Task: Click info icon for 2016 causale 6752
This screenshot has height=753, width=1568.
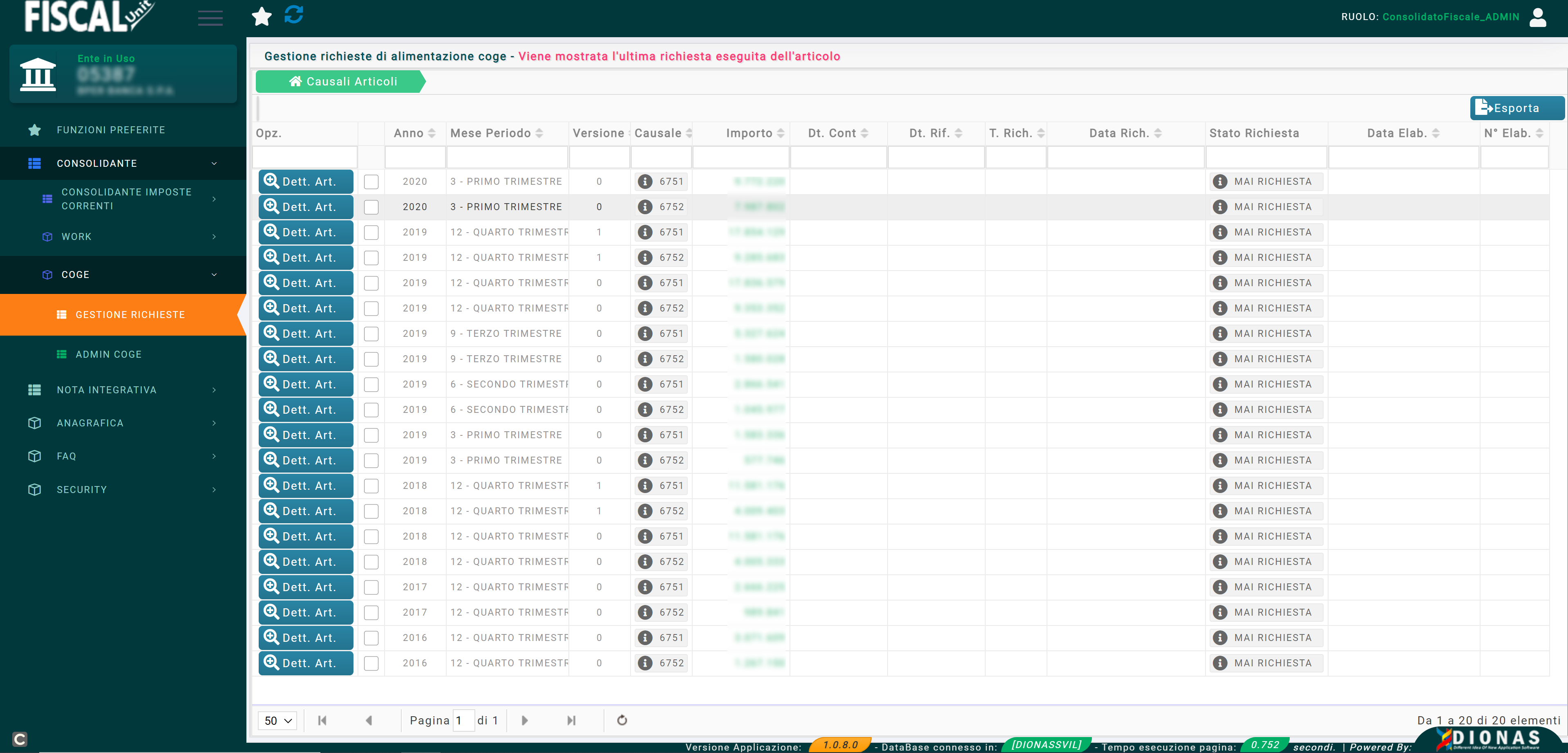Action: tap(645, 663)
